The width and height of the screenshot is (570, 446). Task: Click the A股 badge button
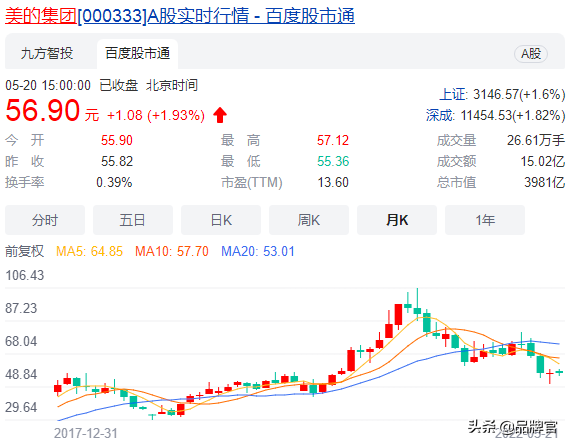click(x=531, y=54)
